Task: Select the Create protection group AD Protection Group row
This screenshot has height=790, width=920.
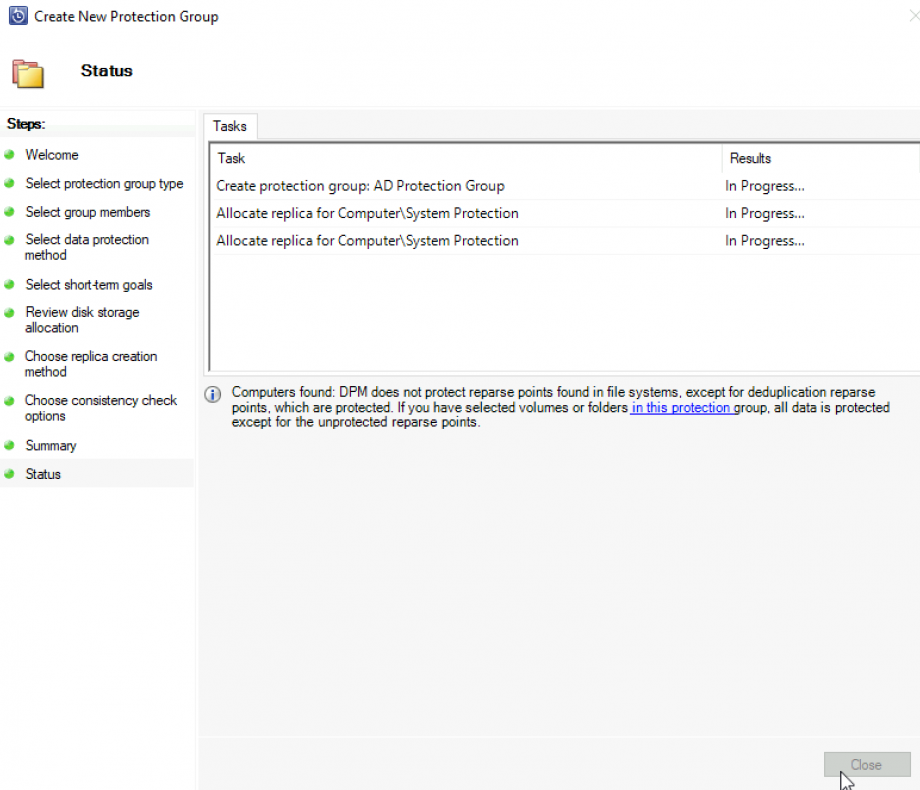Action: (x=360, y=186)
